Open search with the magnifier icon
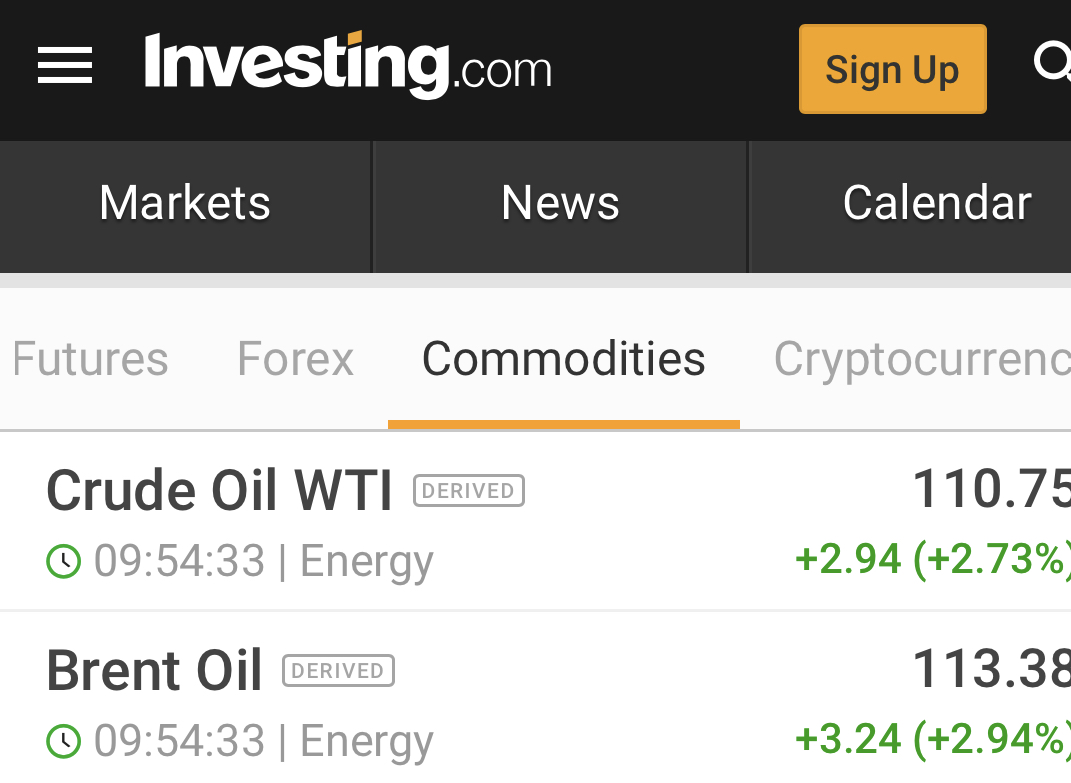 (1052, 64)
